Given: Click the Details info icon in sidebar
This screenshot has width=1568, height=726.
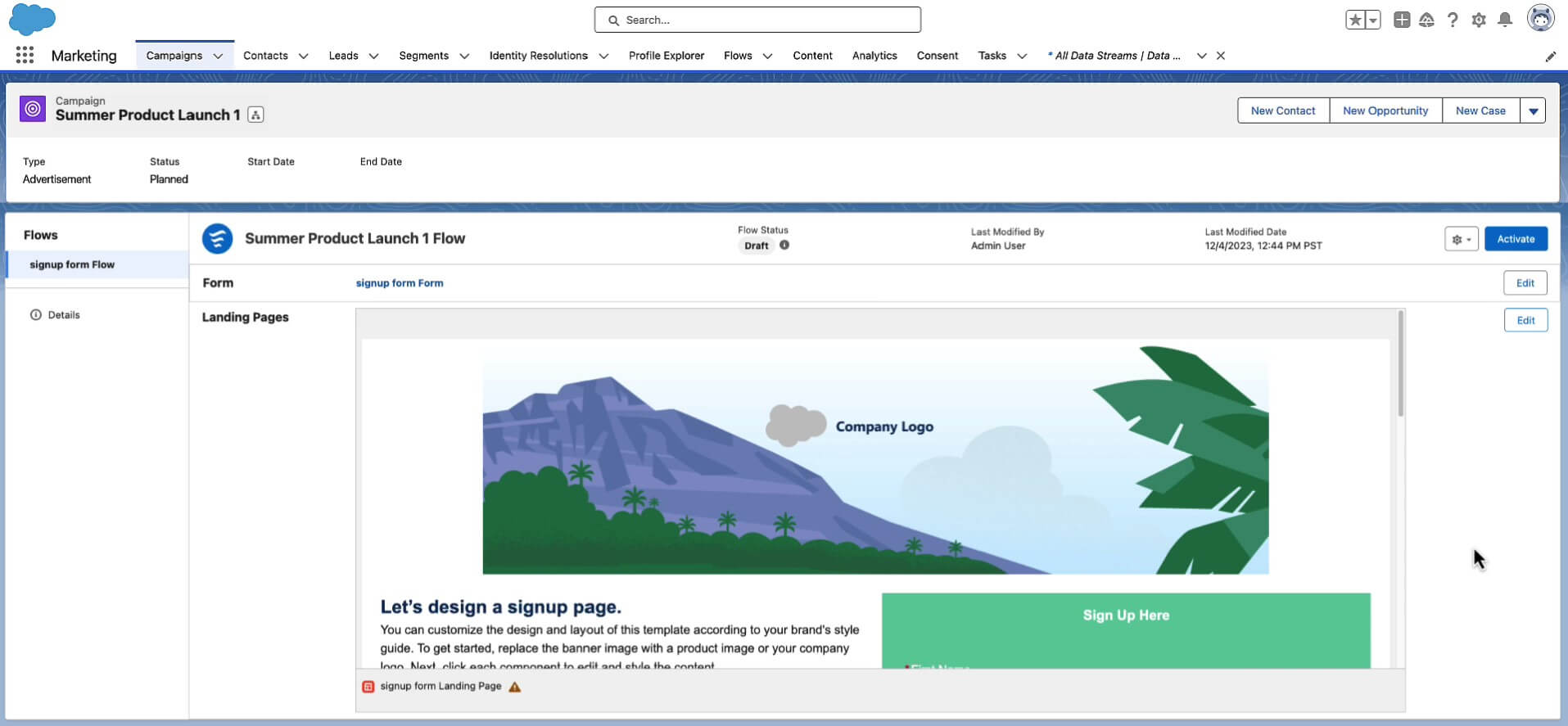Looking at the screenshot, I should [x=36, y=314].
